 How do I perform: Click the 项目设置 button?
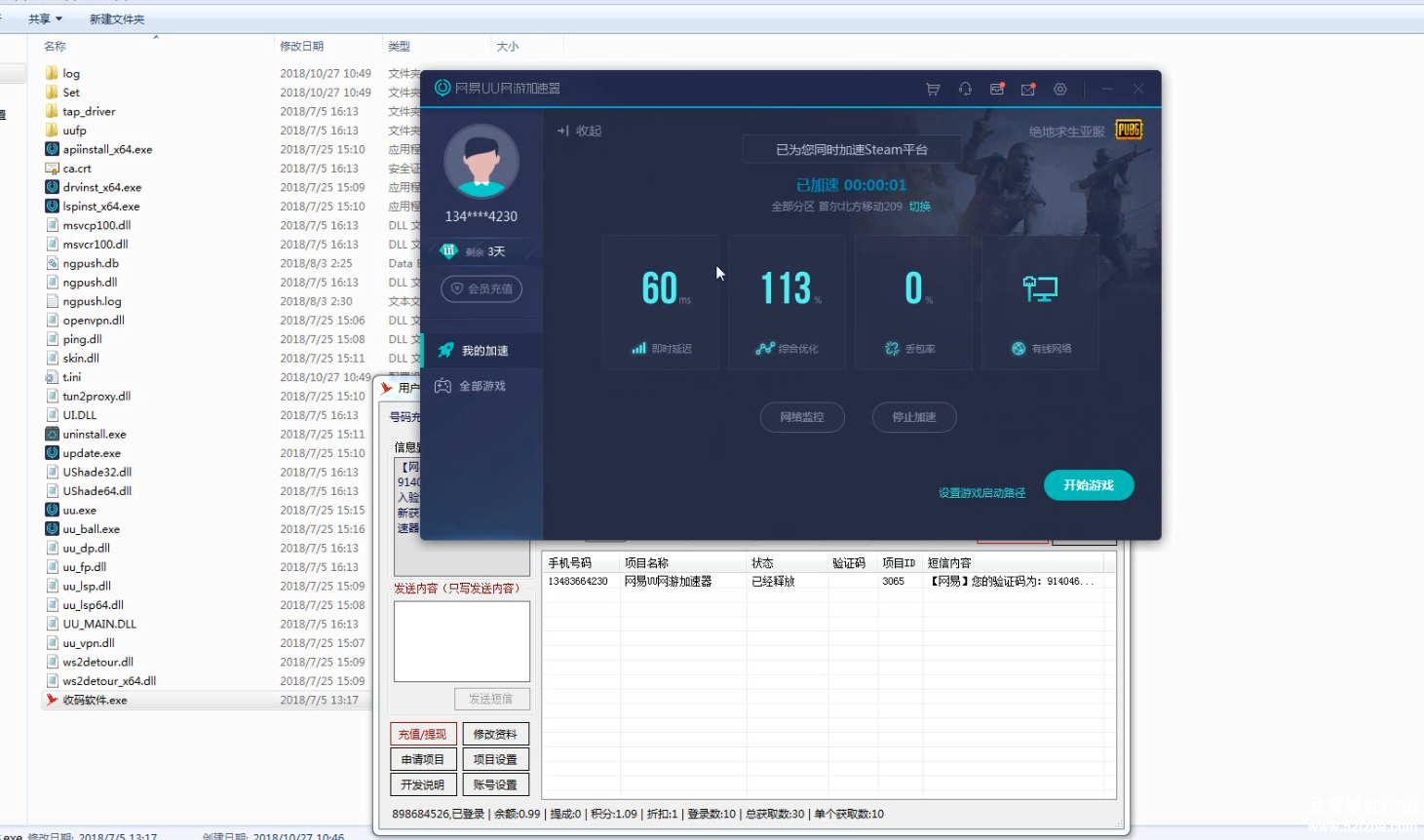coord(495,760)
